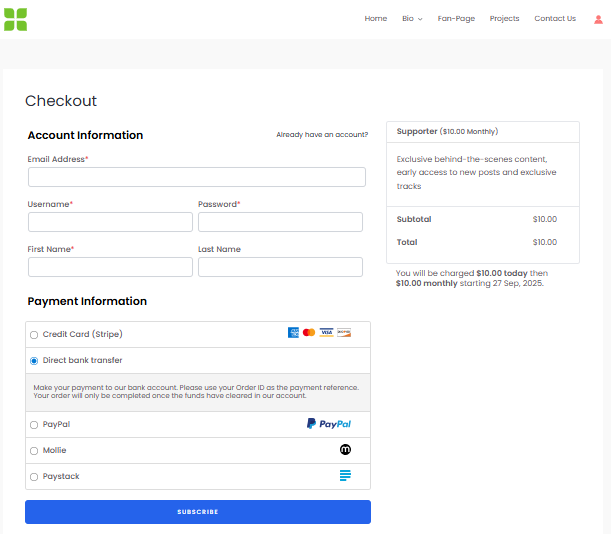Click the 'Supporter ($10.00 Monthly)' plan title

(447, 131)
